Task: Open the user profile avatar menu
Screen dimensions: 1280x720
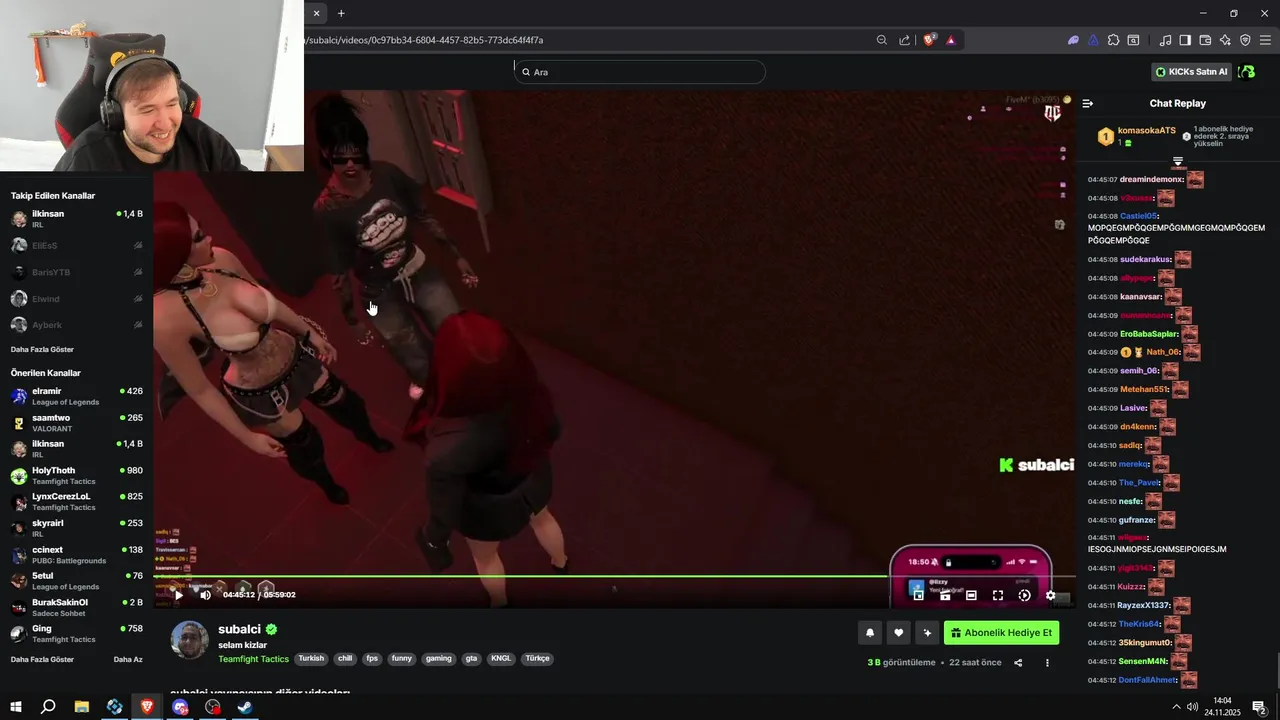Action: click(x=1247, y=72)
